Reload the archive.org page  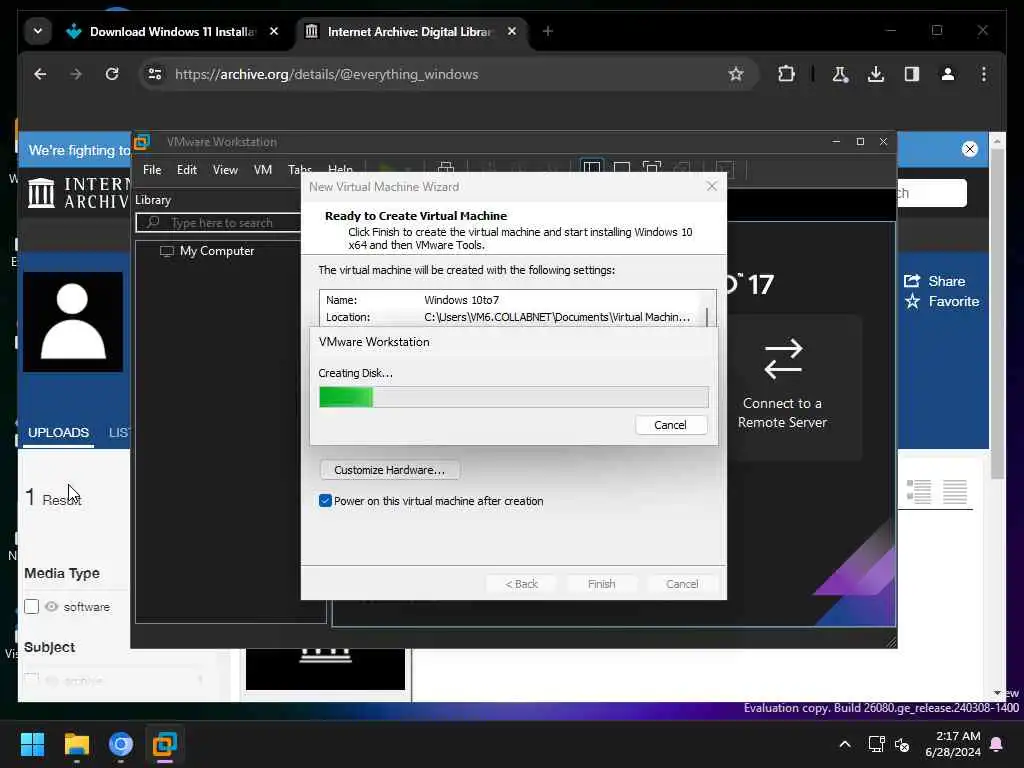[x=112, y=74]
